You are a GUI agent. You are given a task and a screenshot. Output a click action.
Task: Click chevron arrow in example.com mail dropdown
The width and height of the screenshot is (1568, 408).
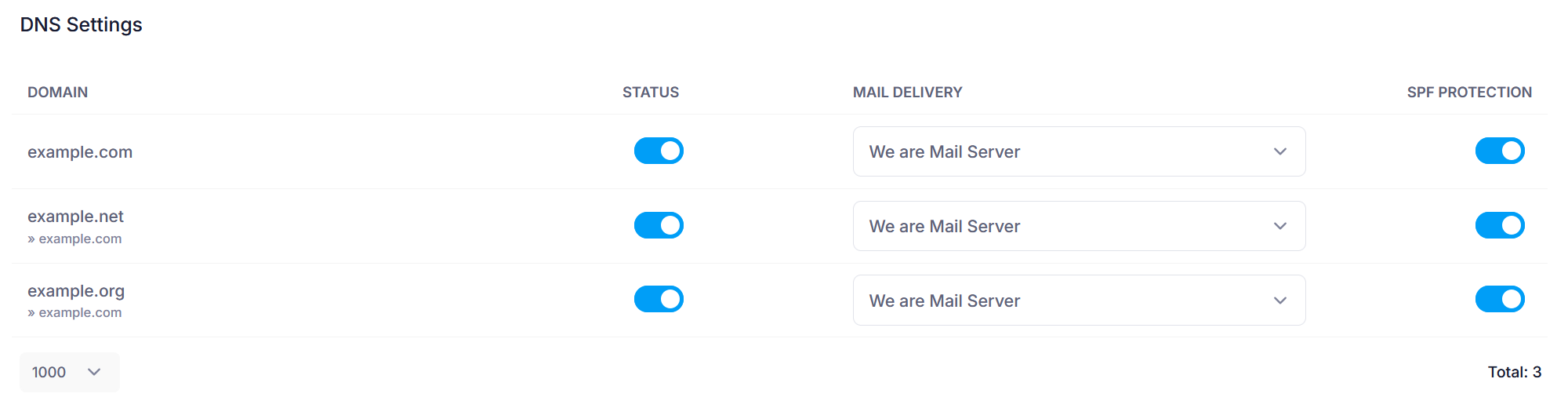click(x=1279, y=151)
